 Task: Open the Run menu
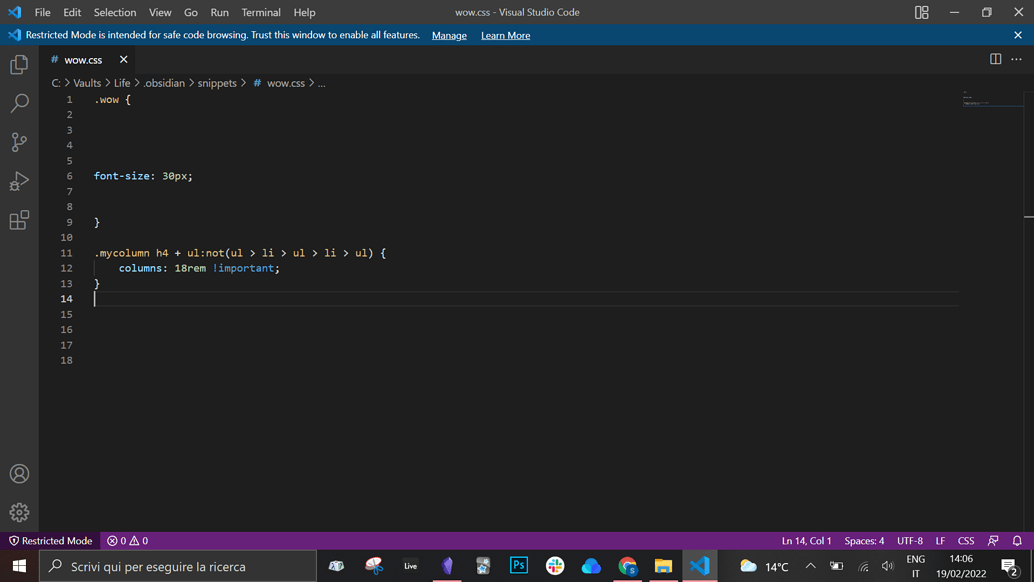click(219, 12)
